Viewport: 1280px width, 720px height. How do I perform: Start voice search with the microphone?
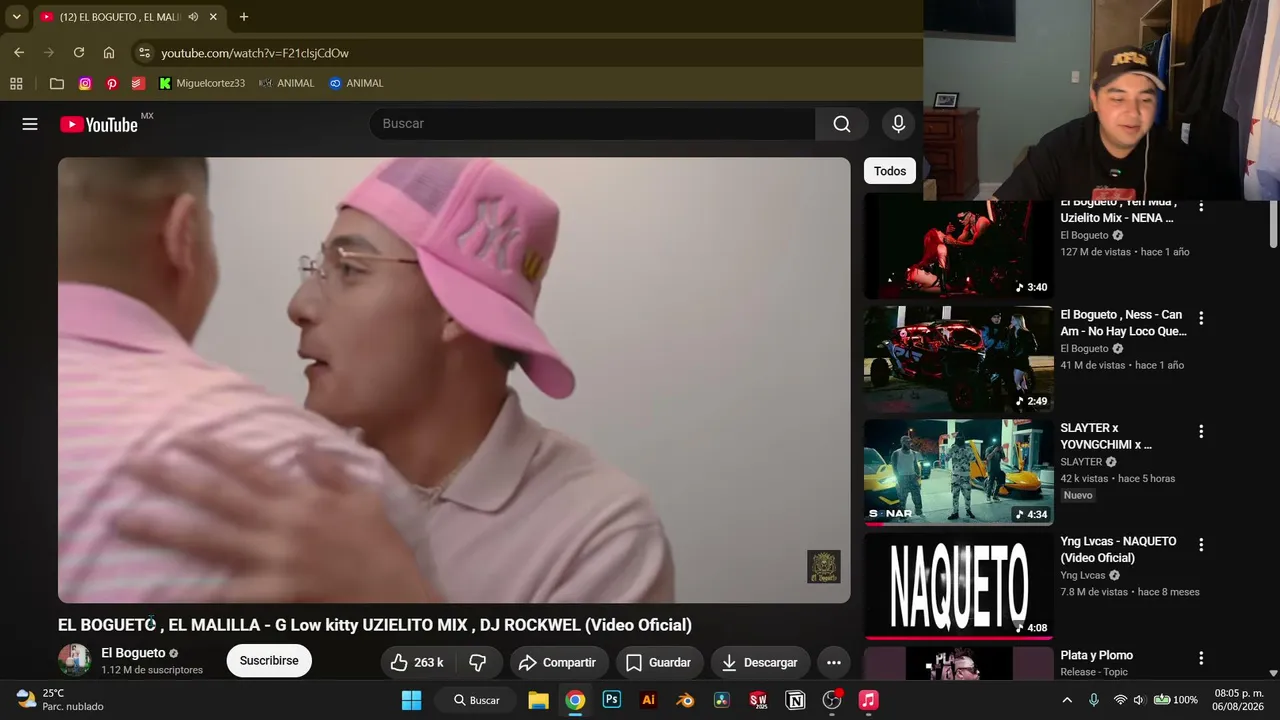898,124
